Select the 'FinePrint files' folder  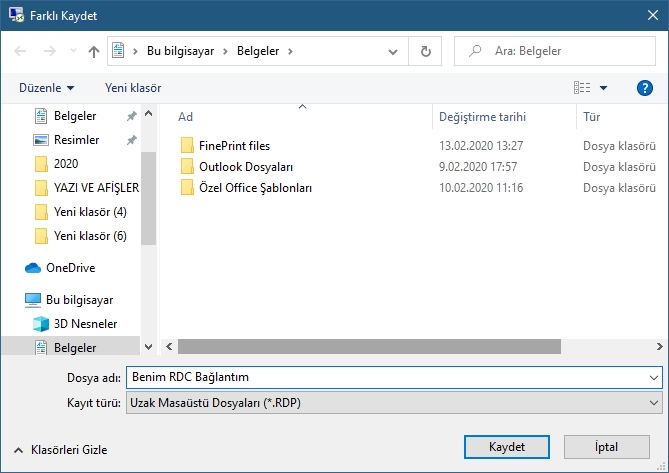pyautogui.click(x=234, y=146)
